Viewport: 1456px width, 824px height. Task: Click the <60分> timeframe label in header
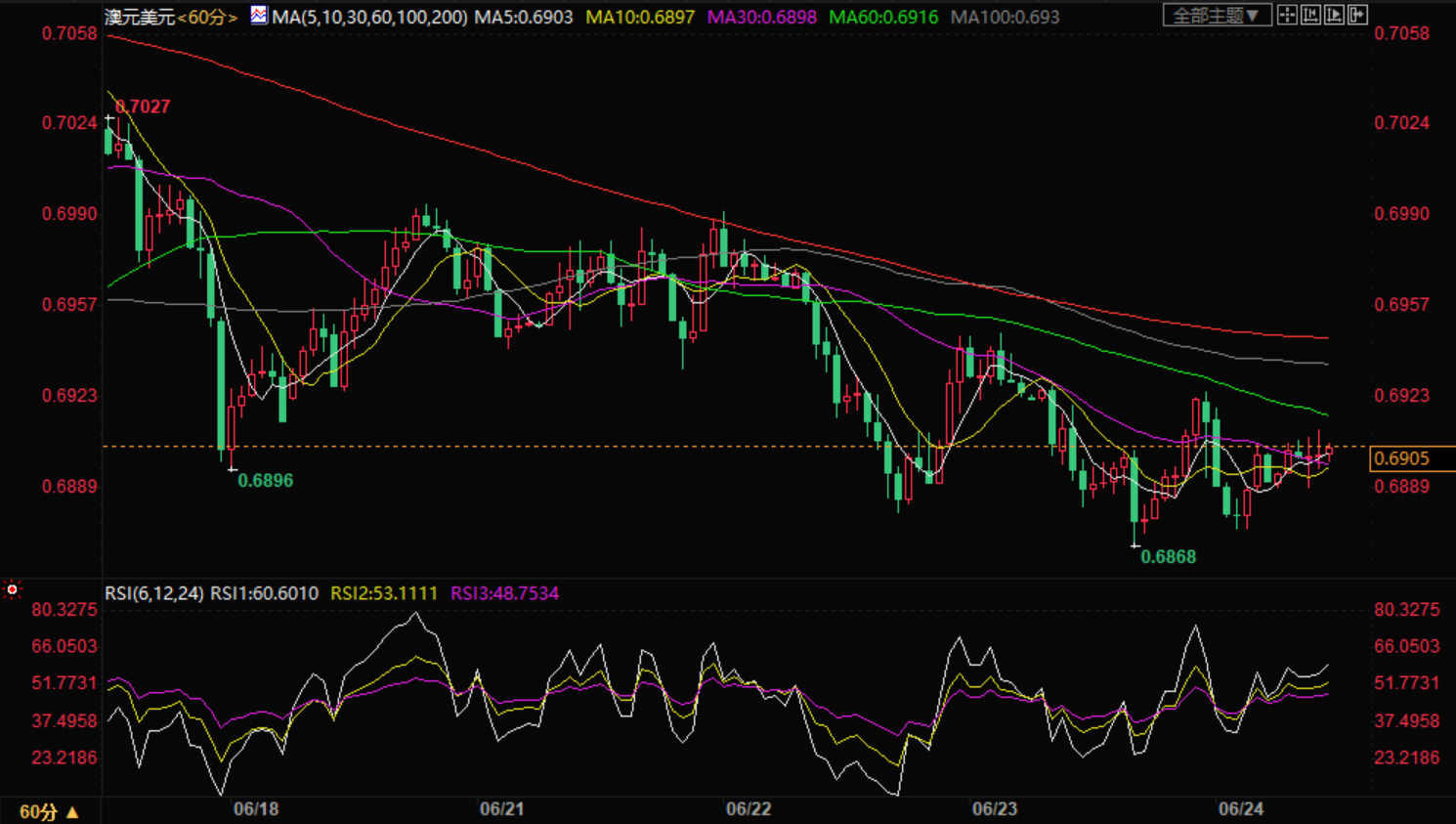207,17
